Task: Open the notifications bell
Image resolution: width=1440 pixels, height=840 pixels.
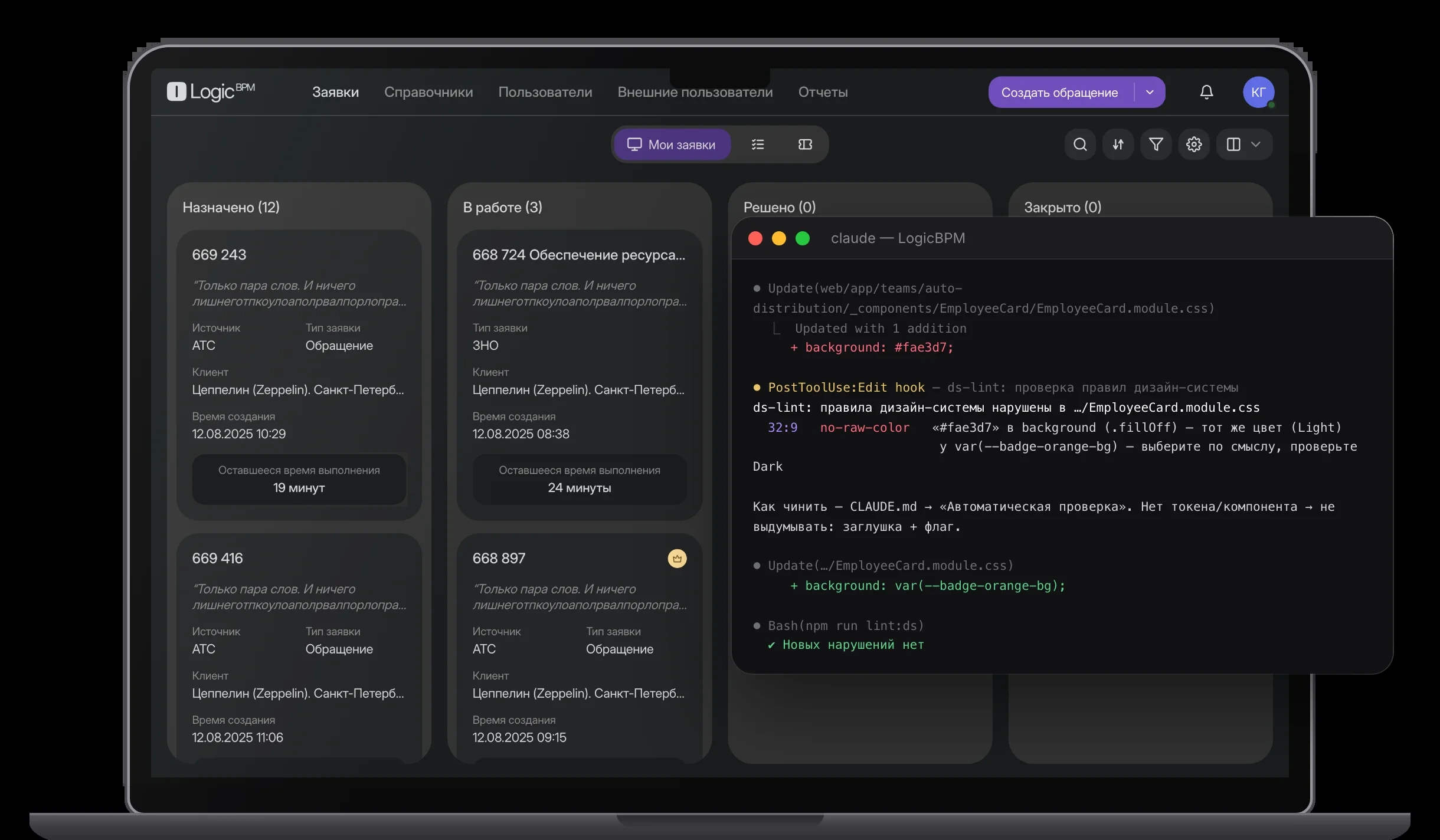Action: tap(1206, 92)
